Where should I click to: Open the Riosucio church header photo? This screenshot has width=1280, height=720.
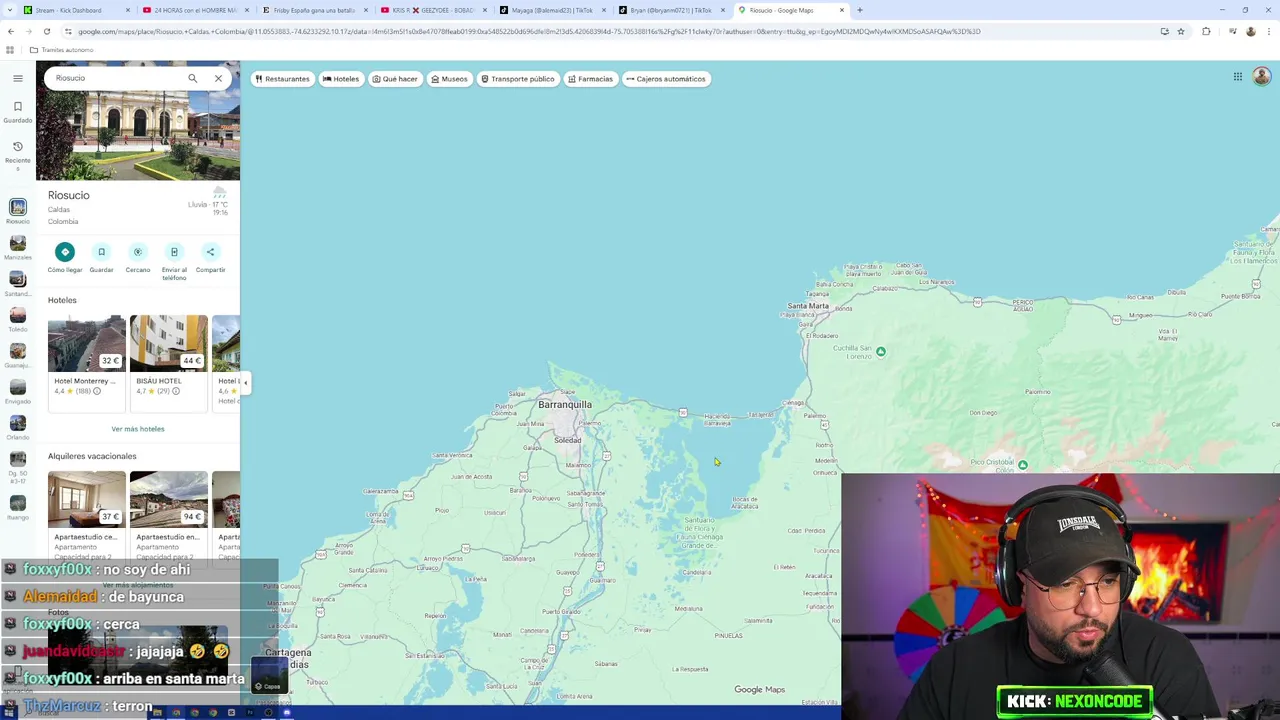[x=138, y=135]
